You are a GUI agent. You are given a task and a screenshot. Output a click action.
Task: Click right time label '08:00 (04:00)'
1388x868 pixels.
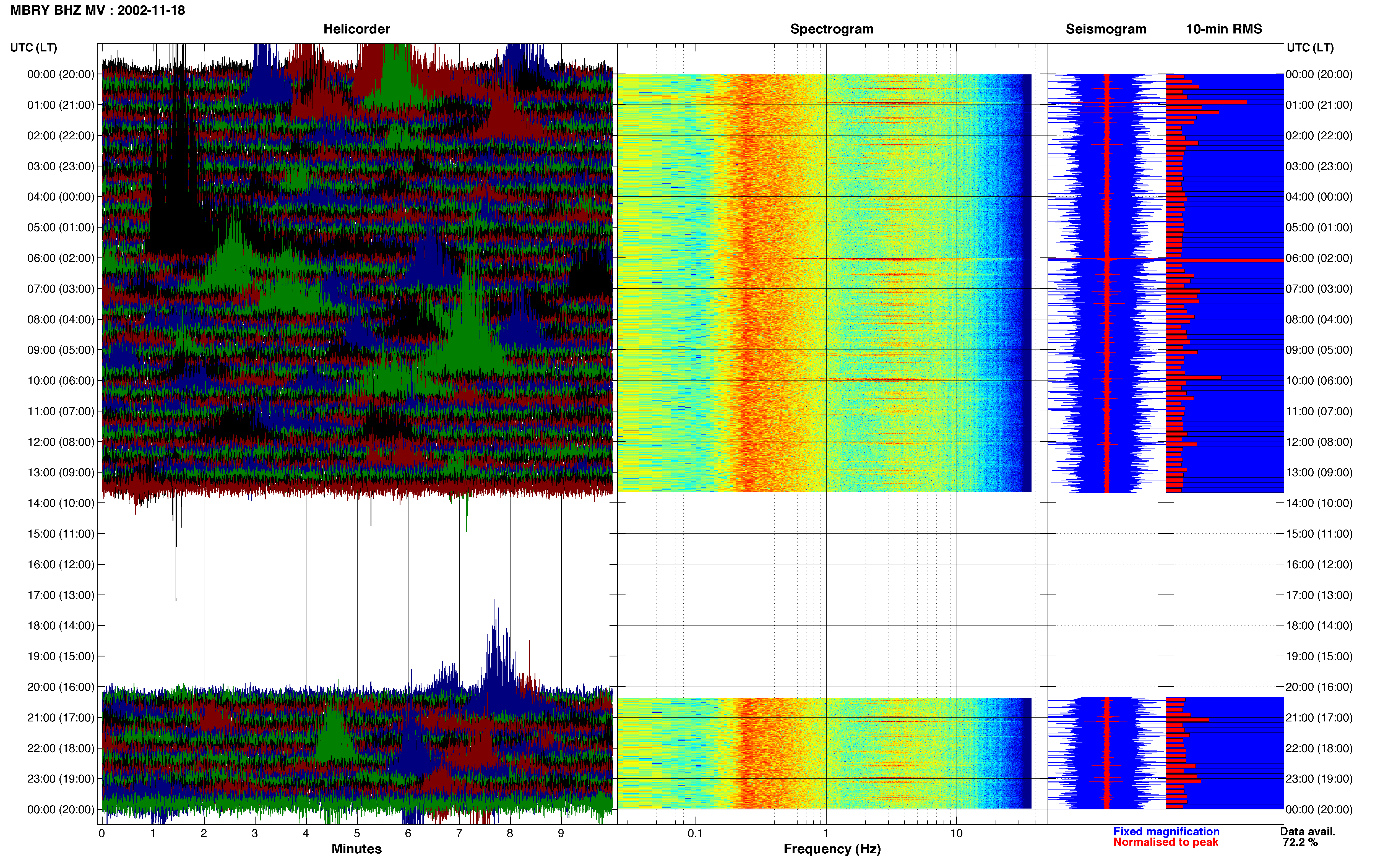point(1319,320)
